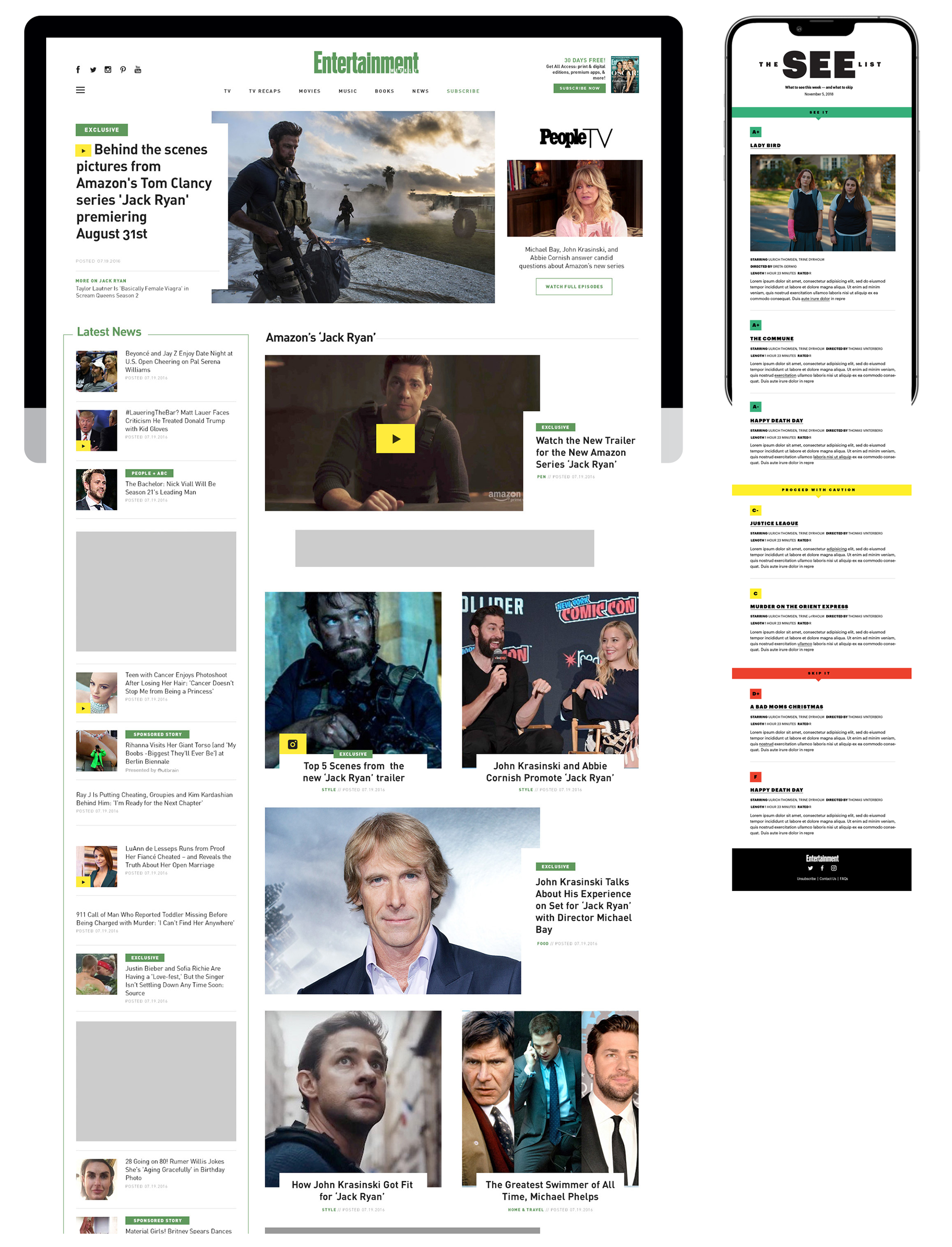Open Greatest Swimmer Michael Phelps article
The height and width of the screenshot is (1247, 952).
click(550, 1190)
